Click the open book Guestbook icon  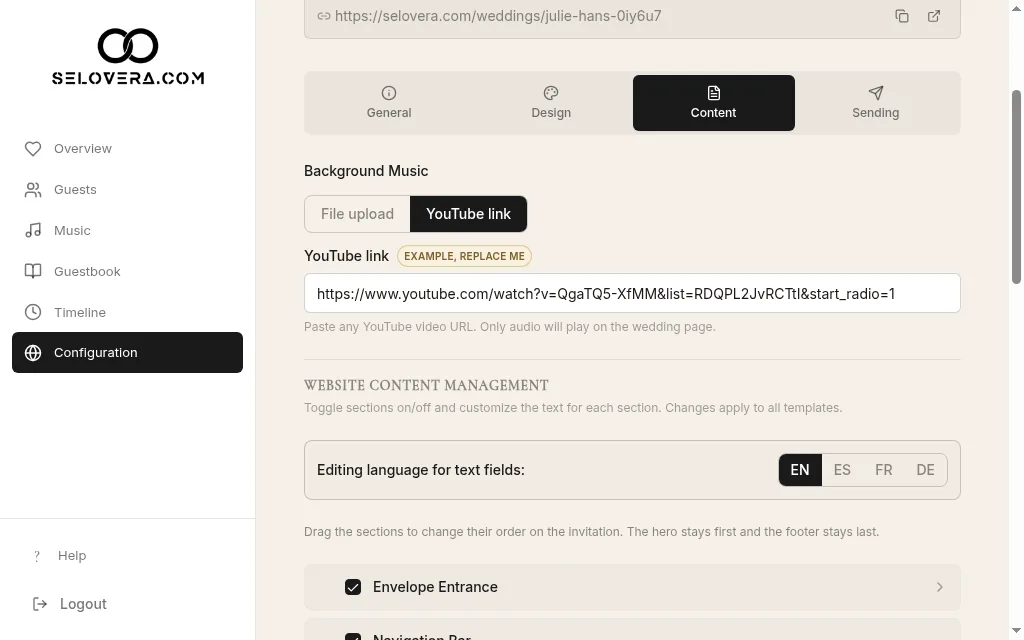(x=33, y=271)
